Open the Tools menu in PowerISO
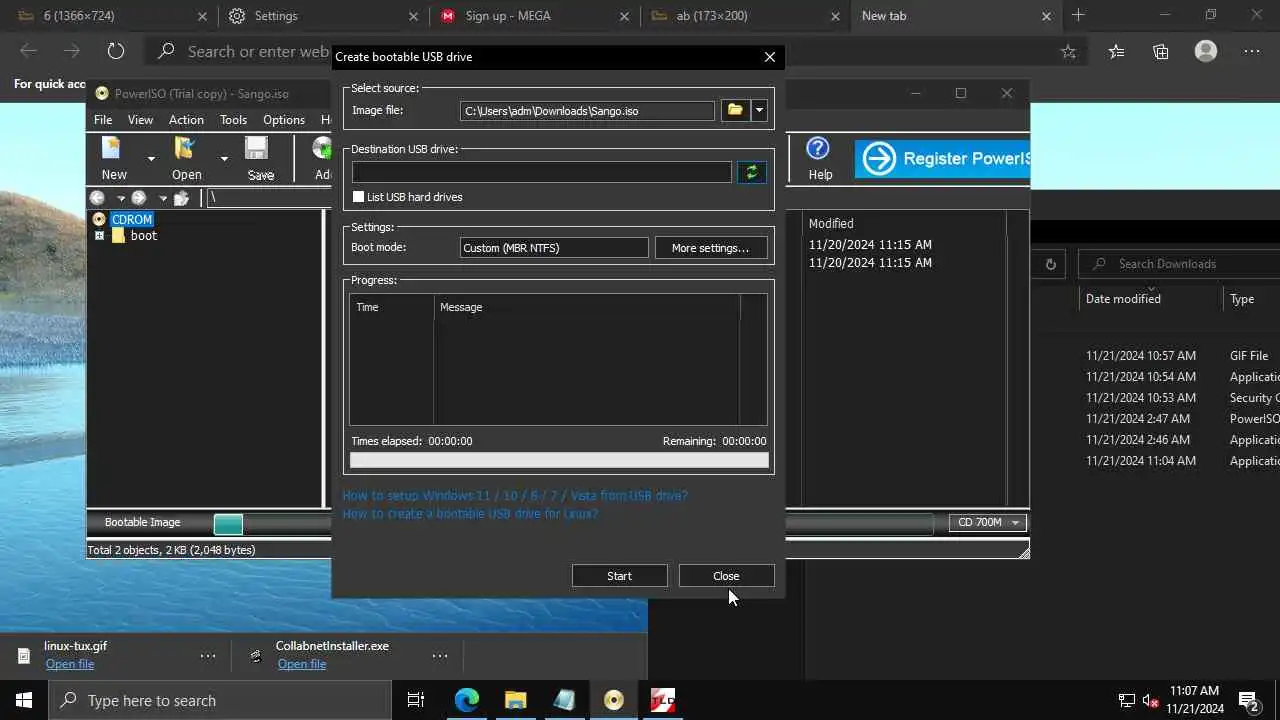The height and width of the screenshot is (720, 1280). pyautogui.click(x=233, y=119)
